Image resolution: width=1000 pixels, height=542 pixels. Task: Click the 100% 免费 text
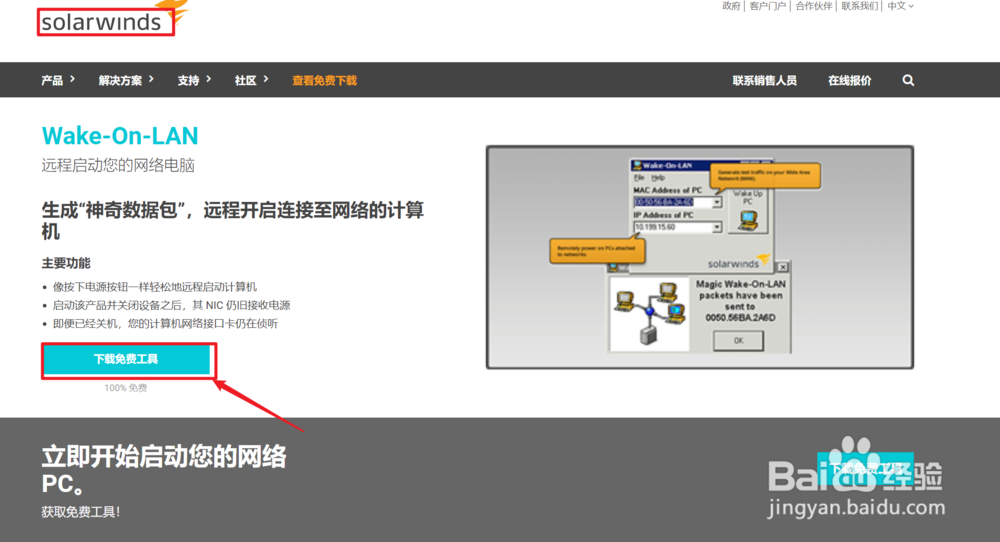126,388
